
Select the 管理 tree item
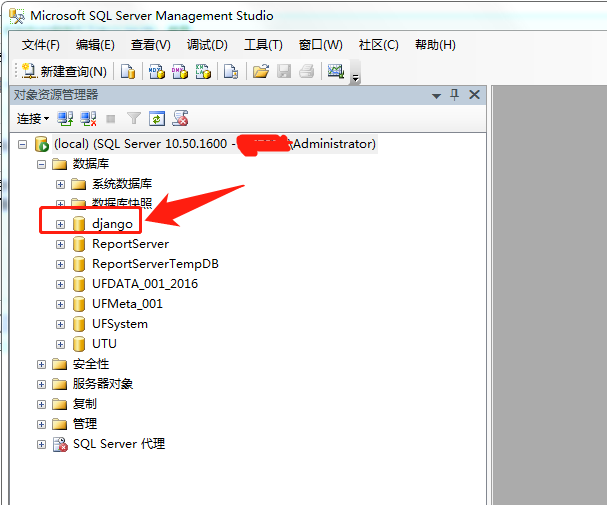click(85, 424)
